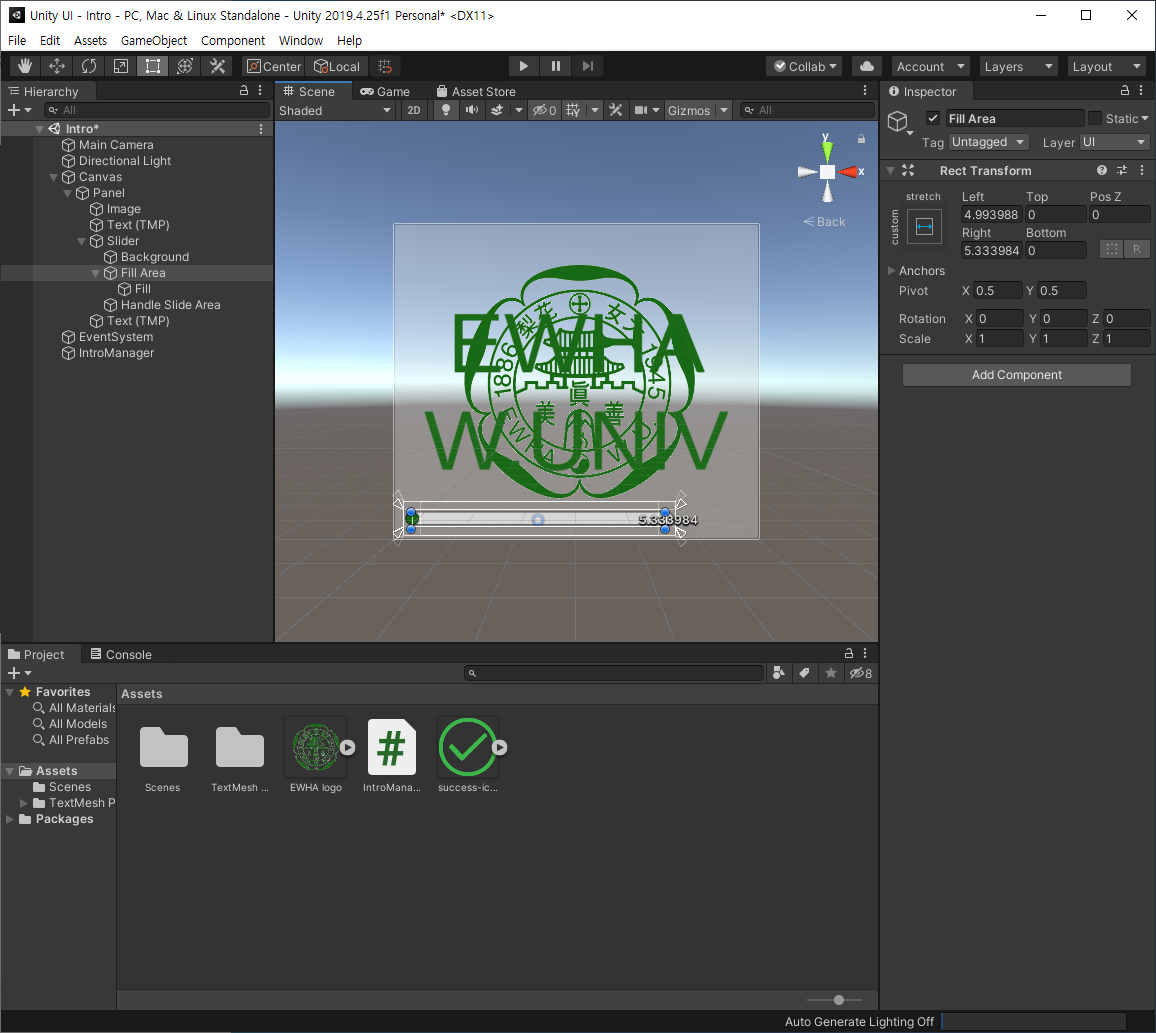
Task: Enable Static checkbox
Action: (1095, 118)
